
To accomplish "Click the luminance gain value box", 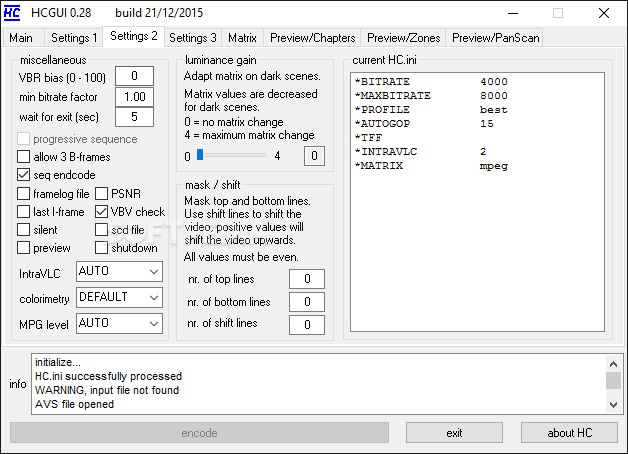I will pos(314,156).
